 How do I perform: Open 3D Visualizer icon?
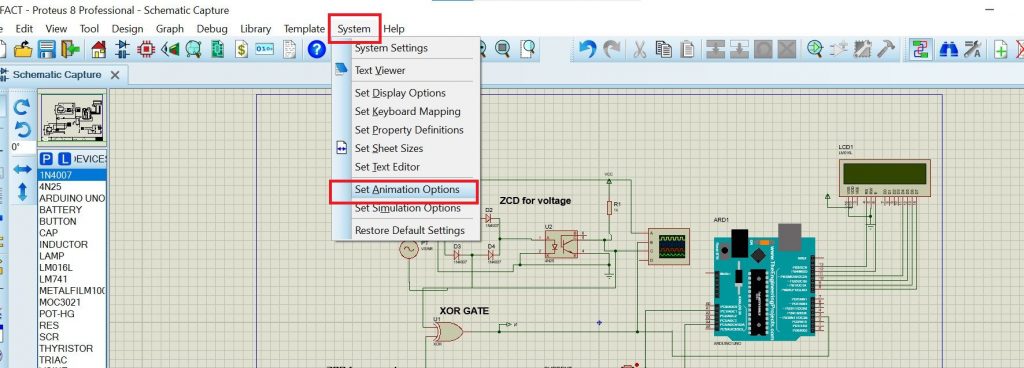170,49
